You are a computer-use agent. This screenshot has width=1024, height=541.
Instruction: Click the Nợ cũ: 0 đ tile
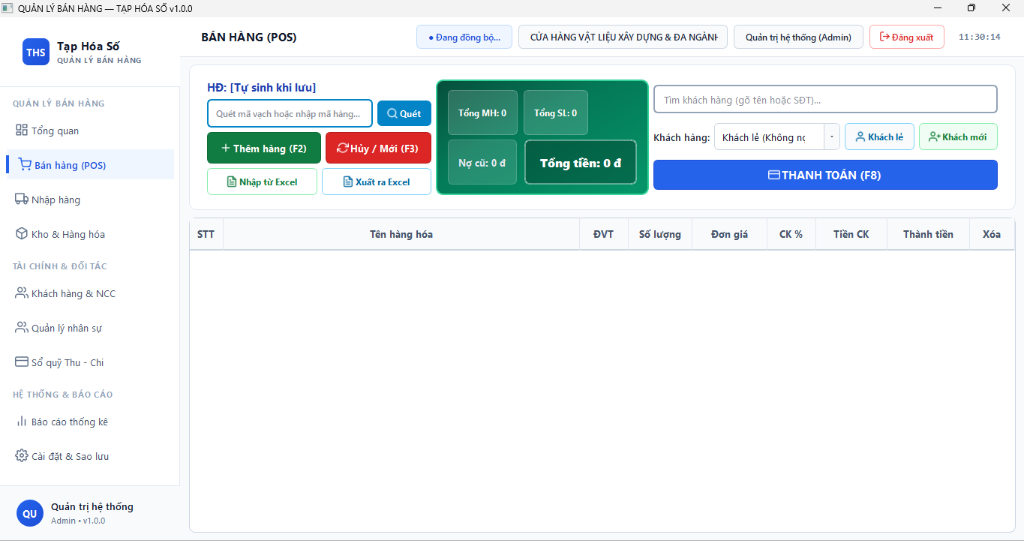(x=482, y=163)
